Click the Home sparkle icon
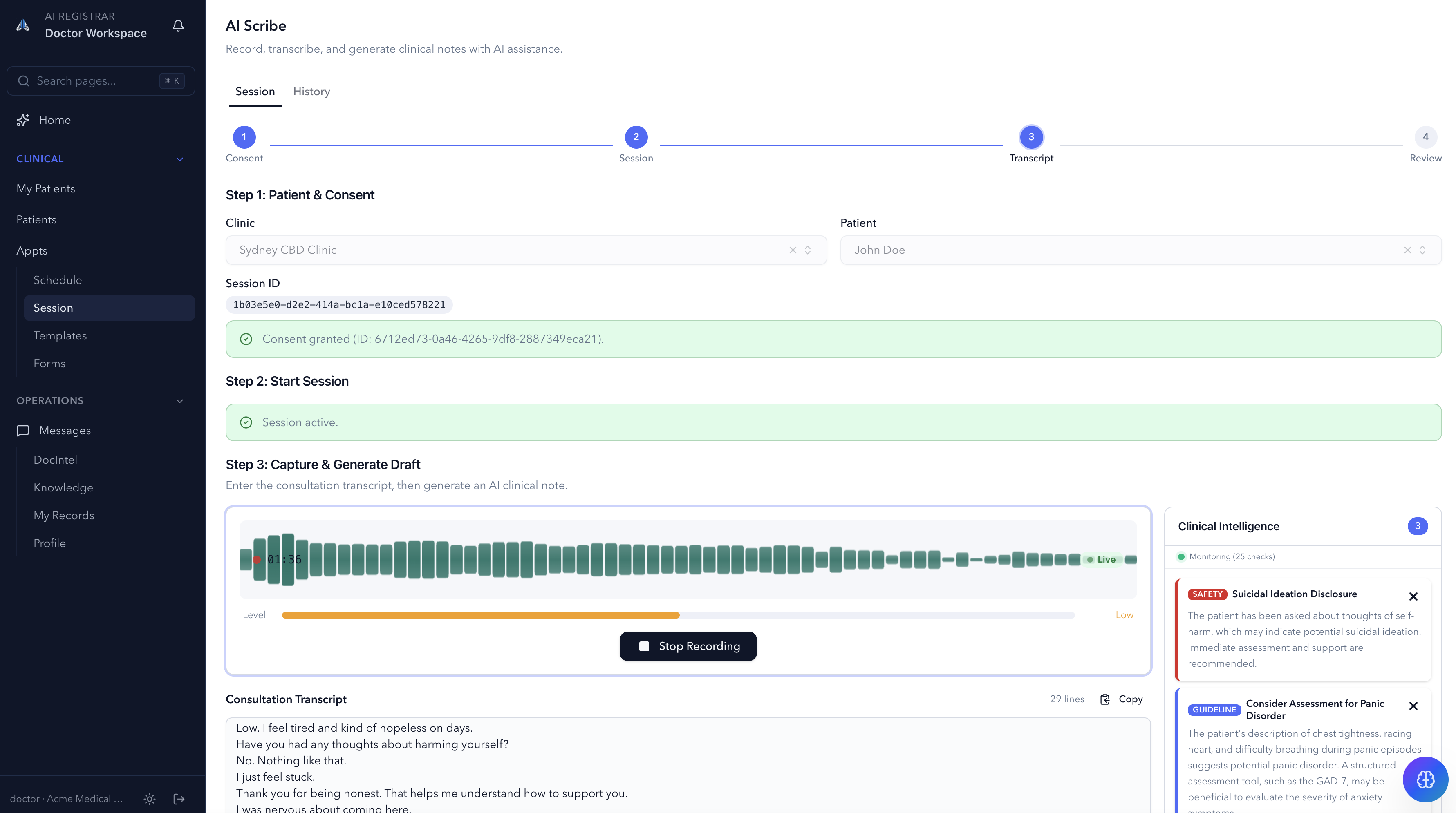Image resolution: width=1456 pixels, height=813 pixels. click(22, 120)
